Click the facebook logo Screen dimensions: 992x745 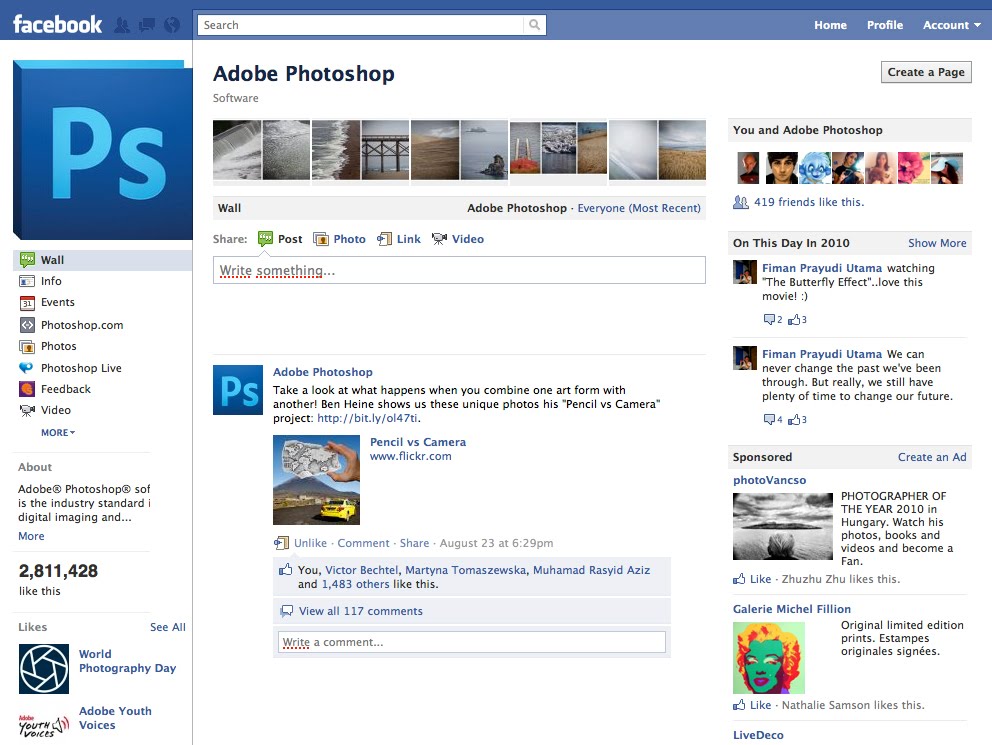coord(57,25)
